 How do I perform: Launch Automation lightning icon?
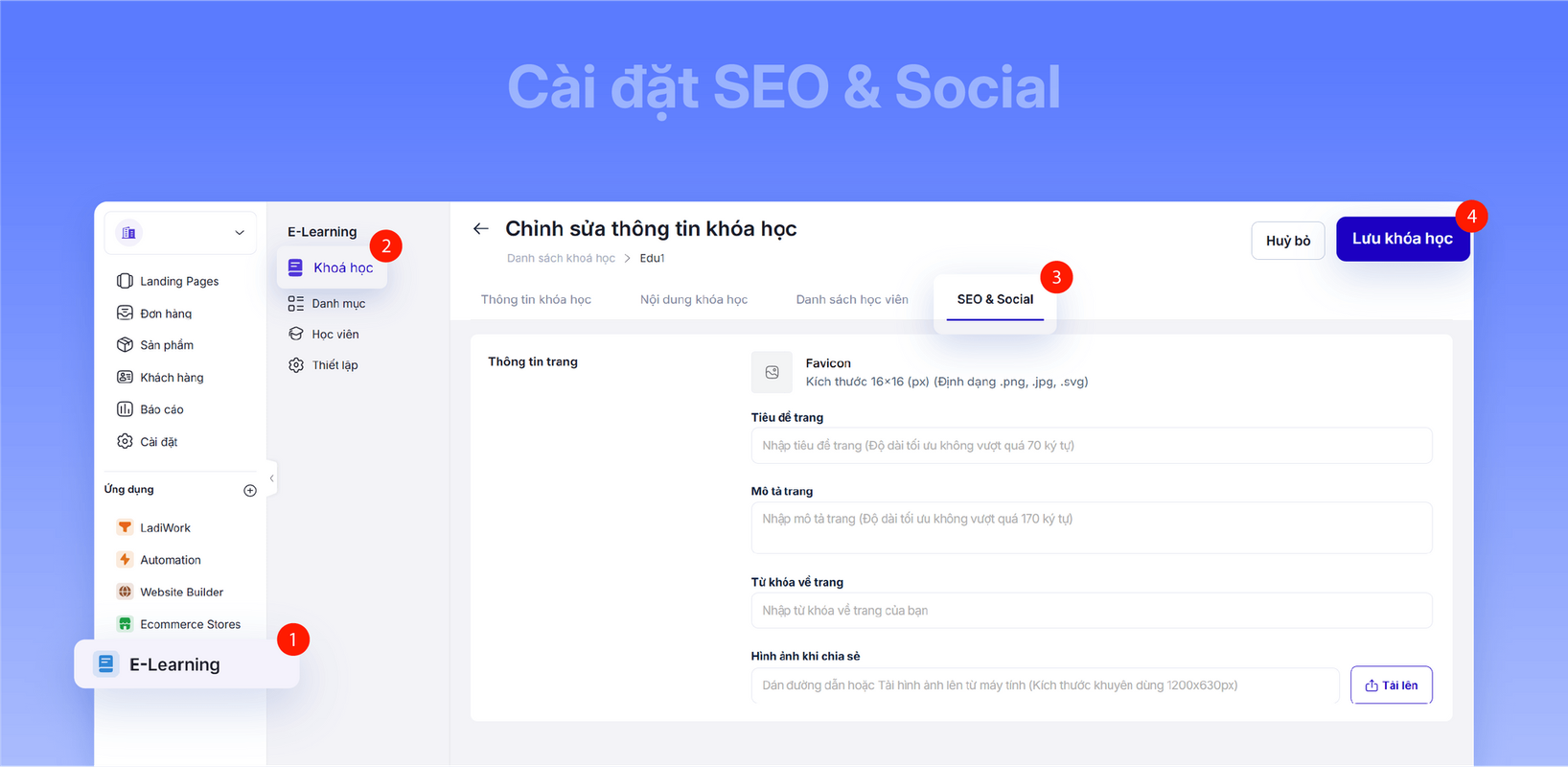(x=125, y=559)
